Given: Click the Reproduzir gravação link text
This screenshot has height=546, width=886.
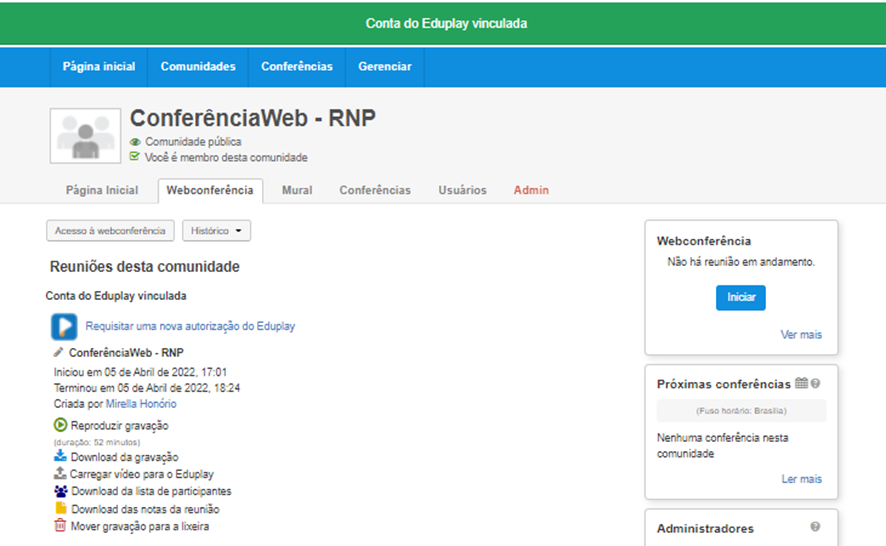Looking at the screenshot, I should coord(119,426).
